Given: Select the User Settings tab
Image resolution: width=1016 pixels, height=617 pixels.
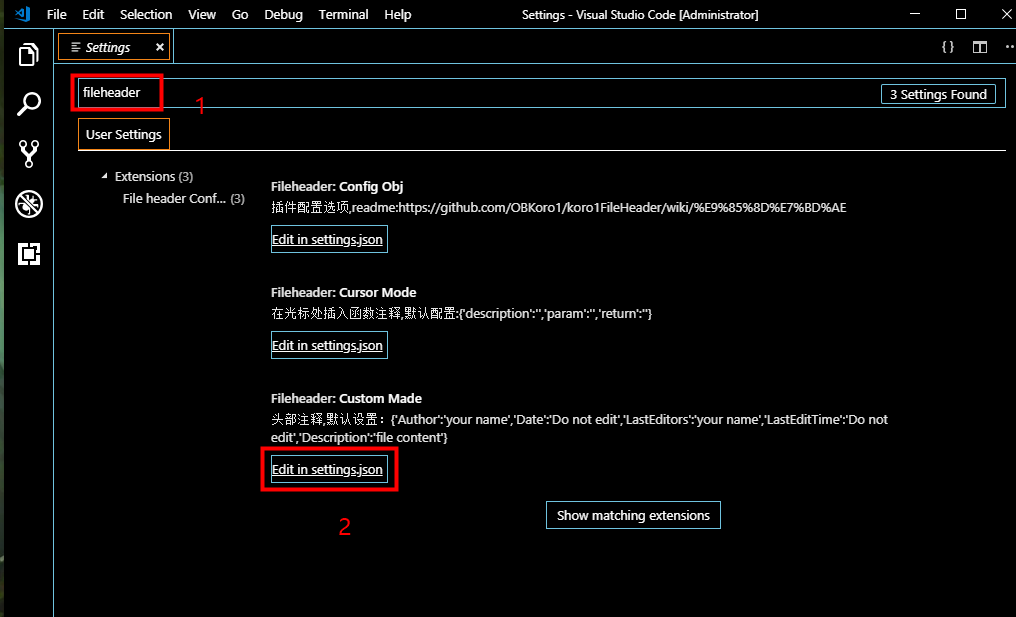Looking at the screenshot, I should [x=124, y=134].
